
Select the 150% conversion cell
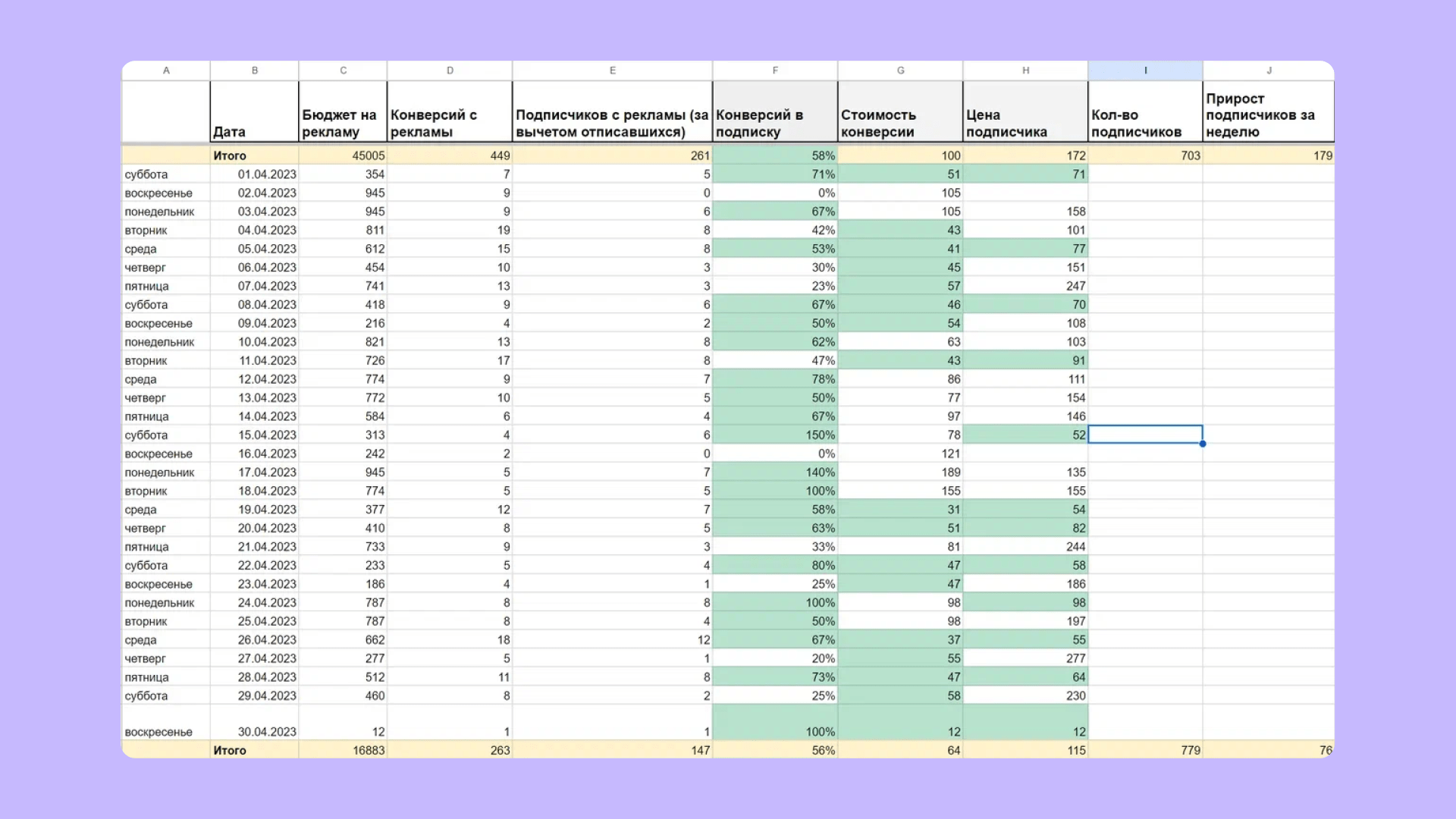(x=775, y=435)
